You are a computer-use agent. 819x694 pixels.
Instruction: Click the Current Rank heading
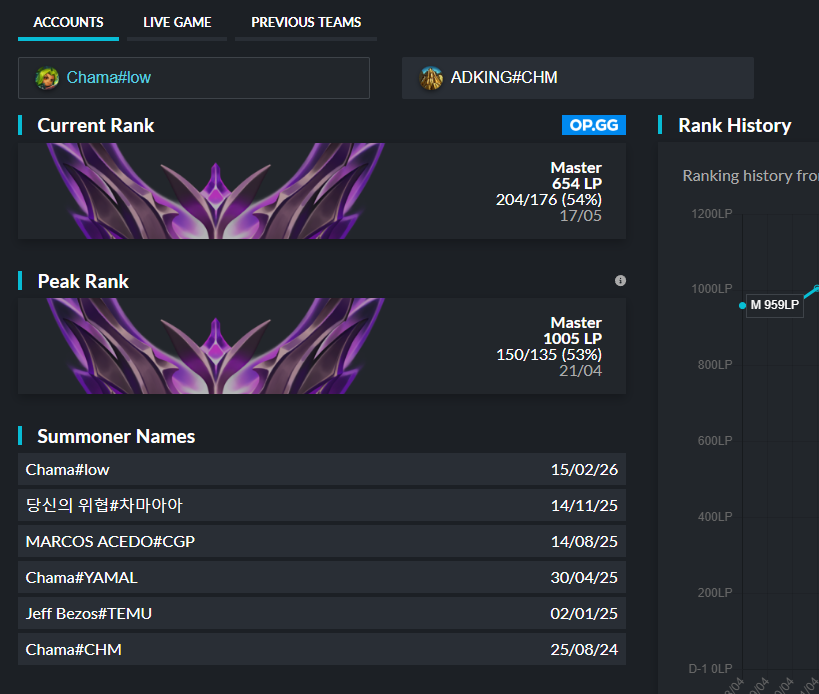tap(96, 125)
